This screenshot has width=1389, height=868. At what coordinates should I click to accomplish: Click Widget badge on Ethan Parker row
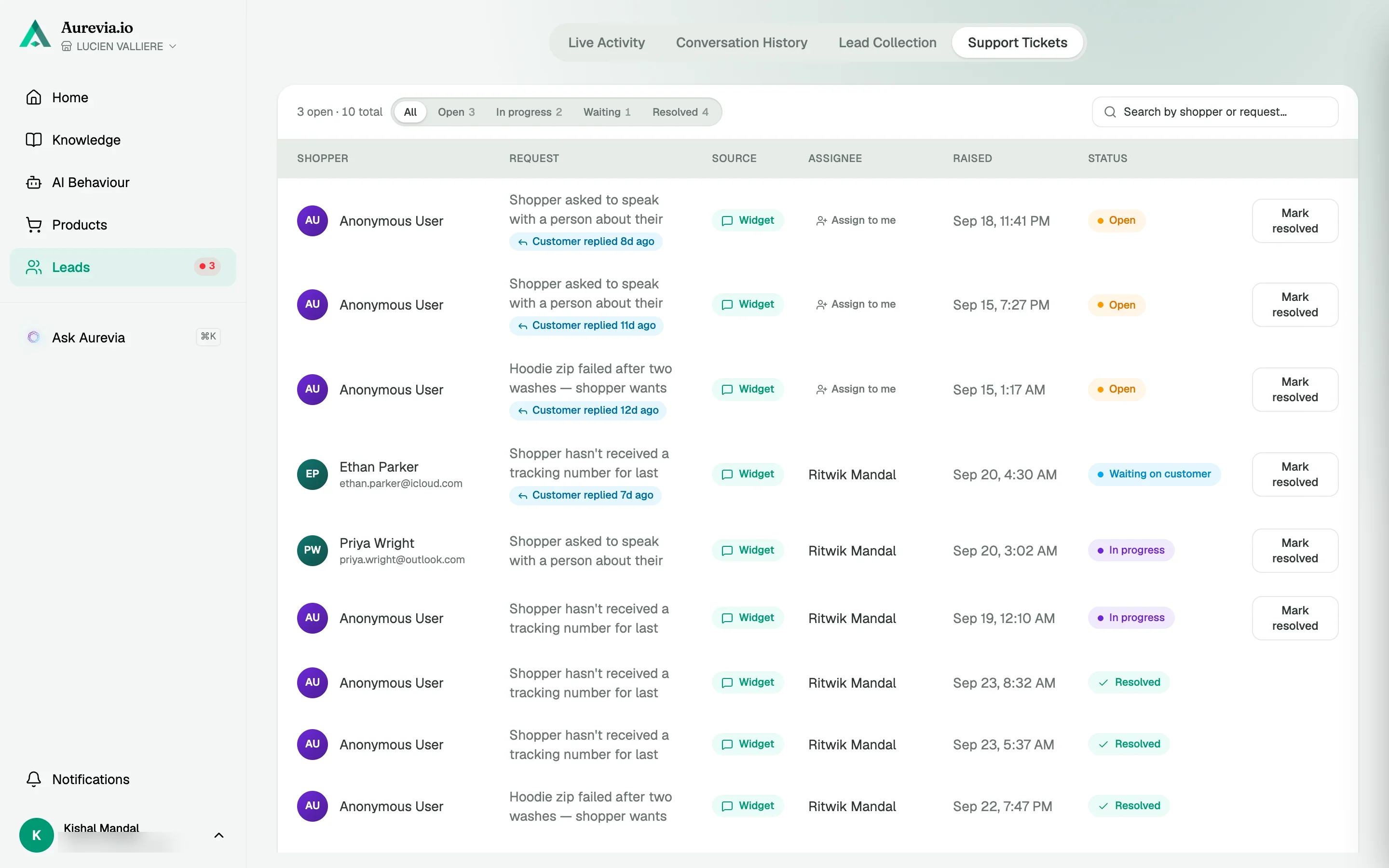tap(748, 474)
